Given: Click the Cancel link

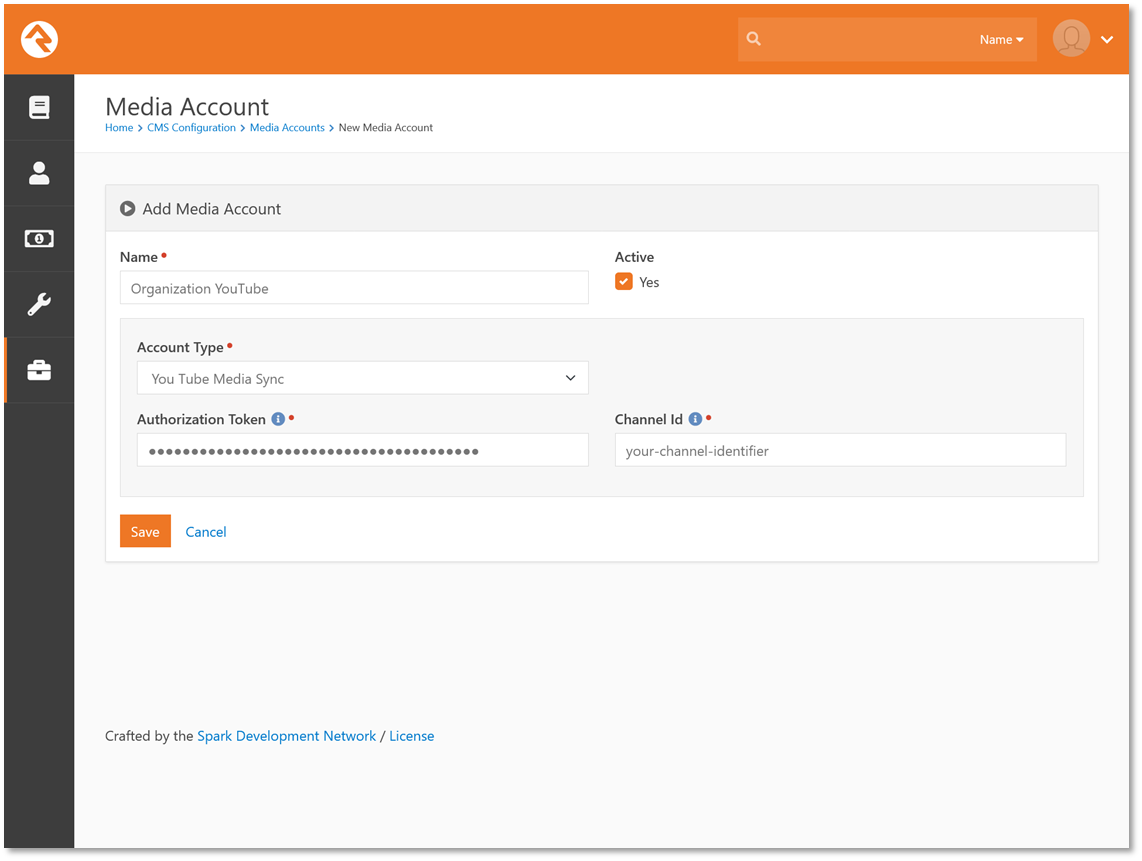Looking at the screenshot, I should coord(206,532).
